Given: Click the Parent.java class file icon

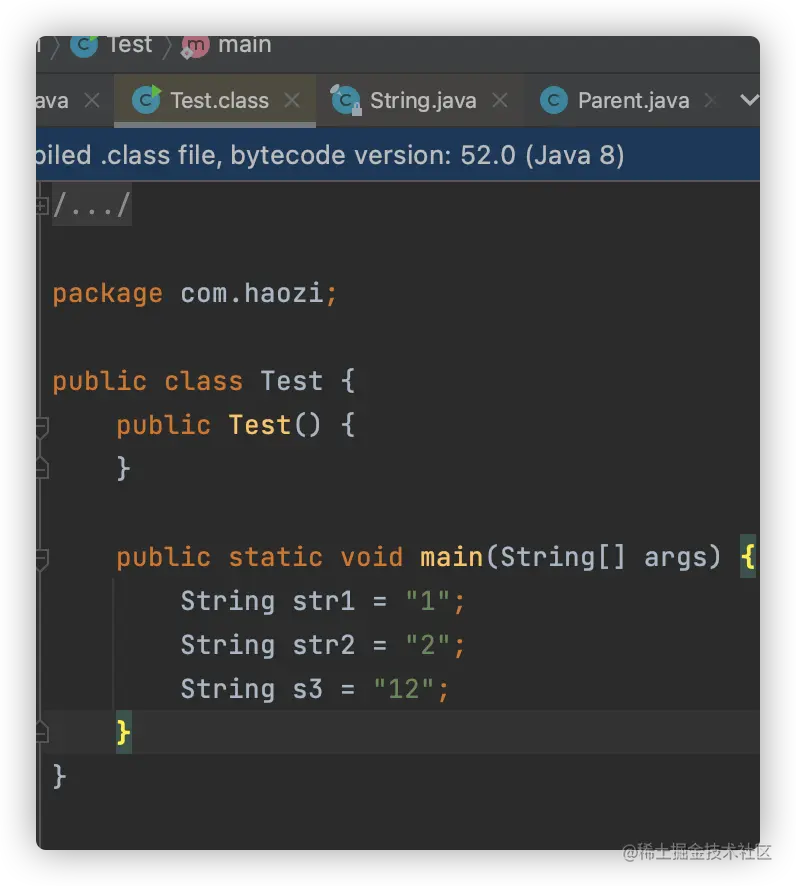Looking at the screenshot, I should [x=553, y=100].
